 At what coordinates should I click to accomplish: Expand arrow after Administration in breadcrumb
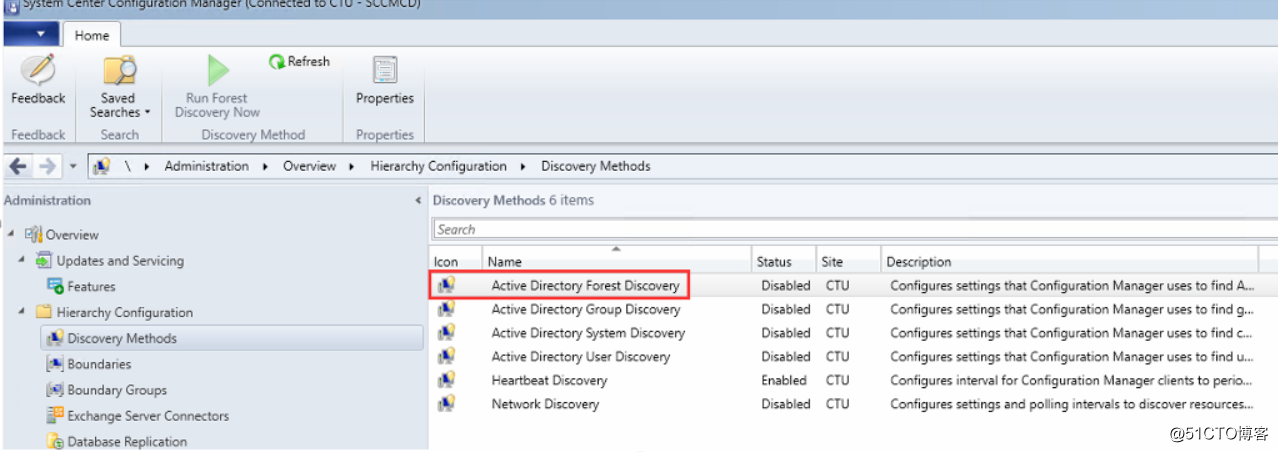coord(266,167)
